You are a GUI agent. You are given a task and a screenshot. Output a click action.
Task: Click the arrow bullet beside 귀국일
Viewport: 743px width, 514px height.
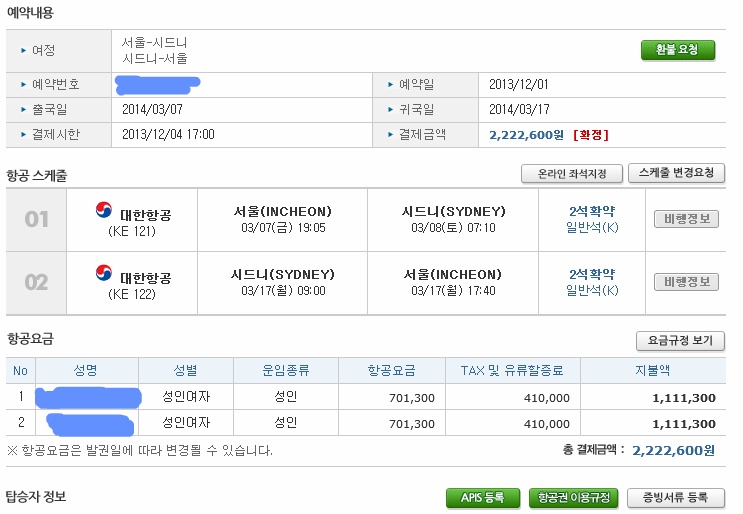(390, 110)
